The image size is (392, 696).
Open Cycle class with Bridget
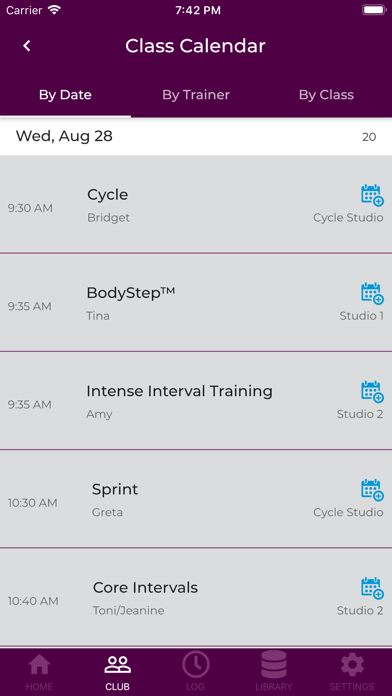196,204
